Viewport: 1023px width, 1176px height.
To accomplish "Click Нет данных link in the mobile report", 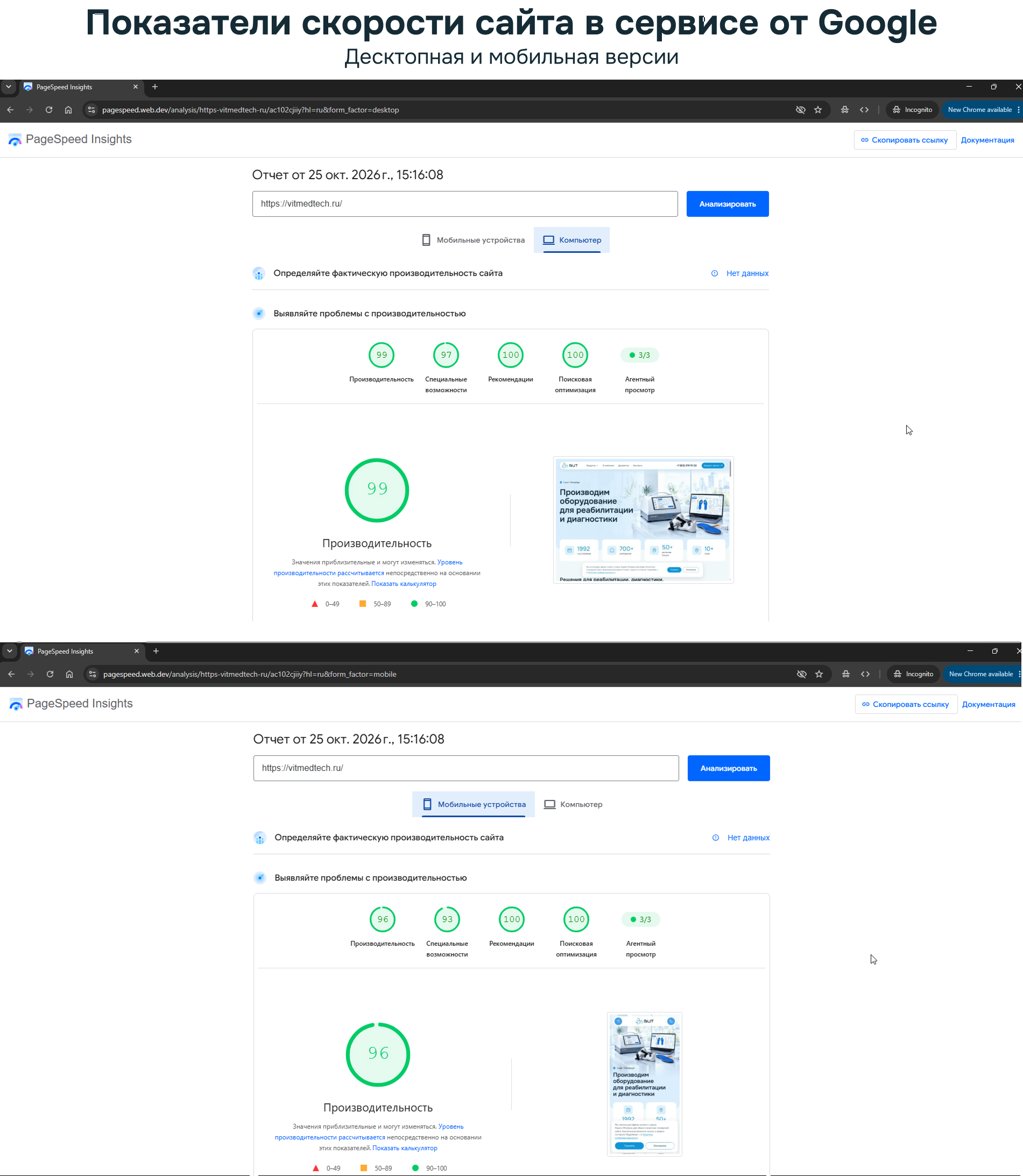I will 749,838.
